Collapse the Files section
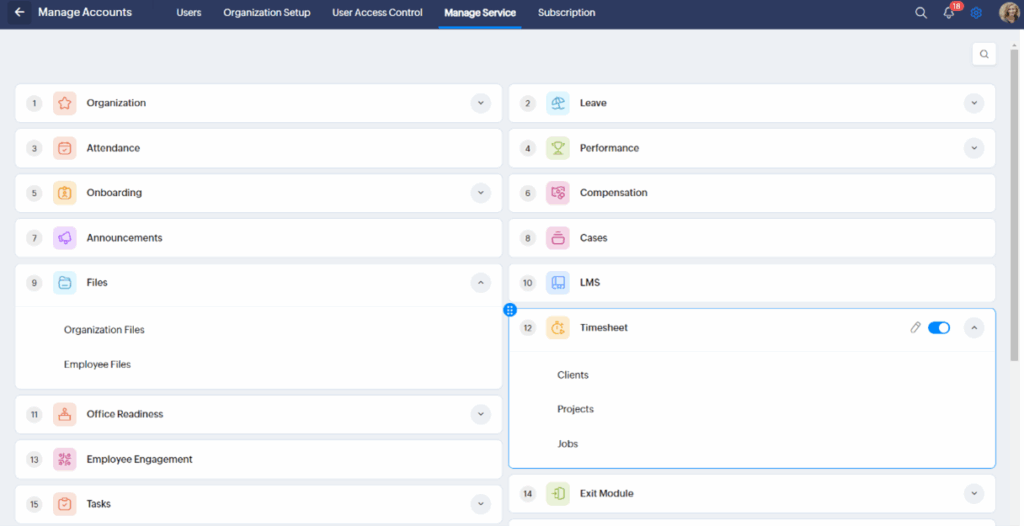This screenshot has height=526, width=1024. point(481,283)
